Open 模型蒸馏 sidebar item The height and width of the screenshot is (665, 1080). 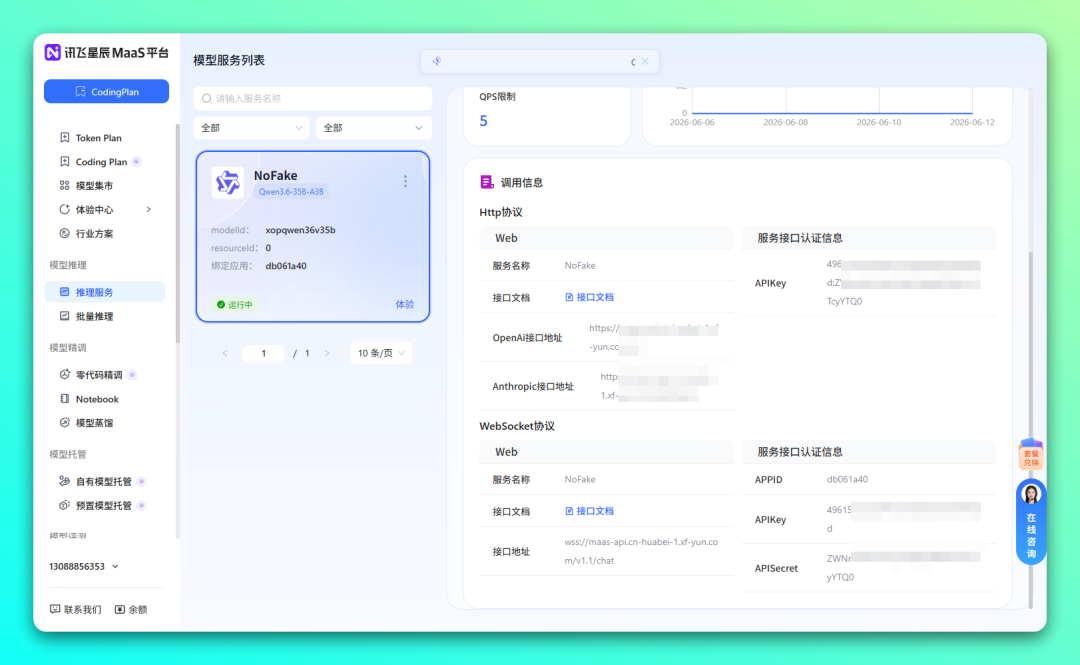click(x=94, y=423)
